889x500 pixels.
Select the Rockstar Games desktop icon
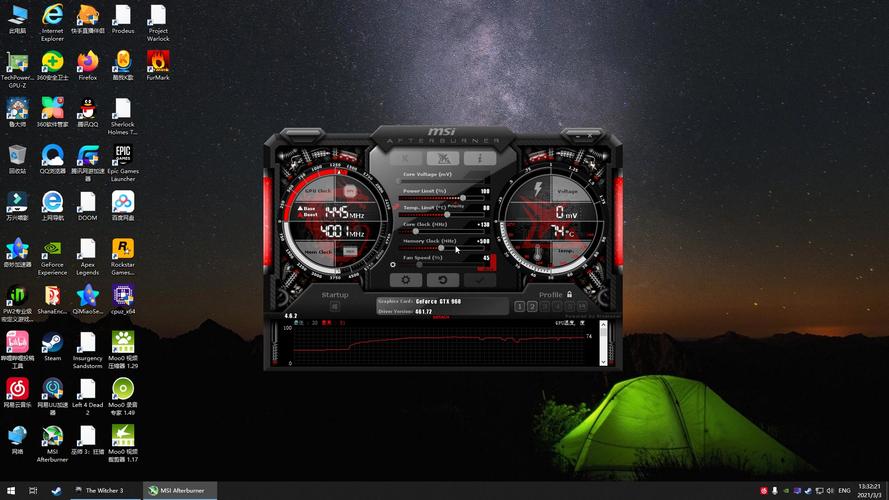122,256
